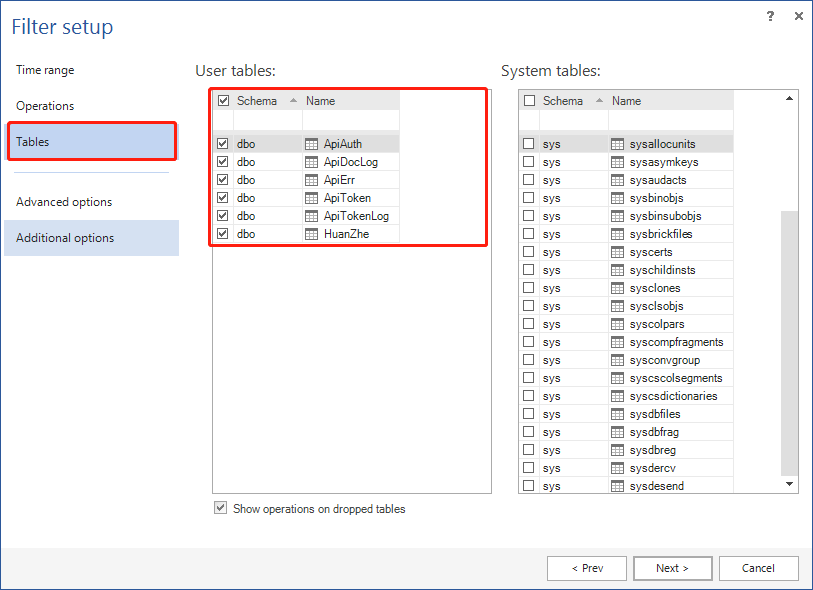Uncheck the HuanZhe table checkbox

[222, 233]
